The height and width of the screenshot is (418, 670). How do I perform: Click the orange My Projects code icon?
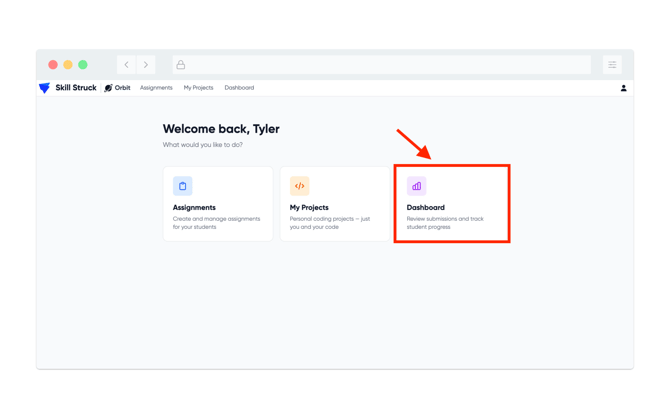(300, 186)
